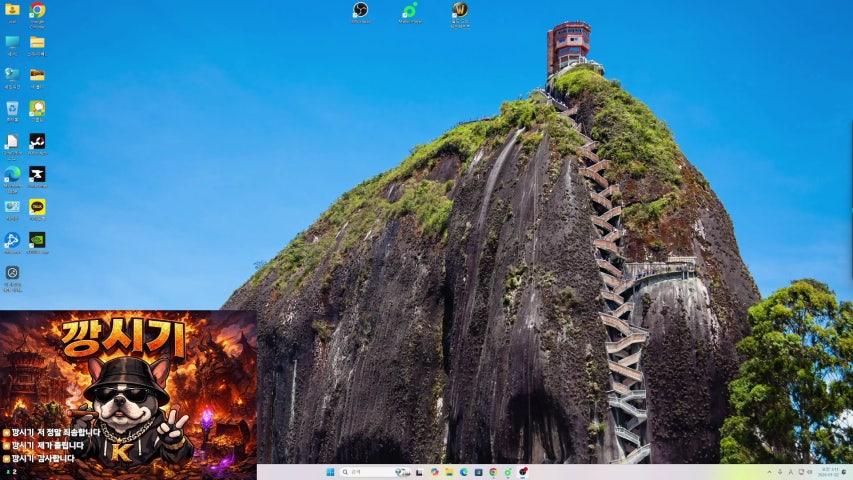The image size is (853, 480).
Task: Switch to Edge in the taskbar
Action: (x=463, y=472)
